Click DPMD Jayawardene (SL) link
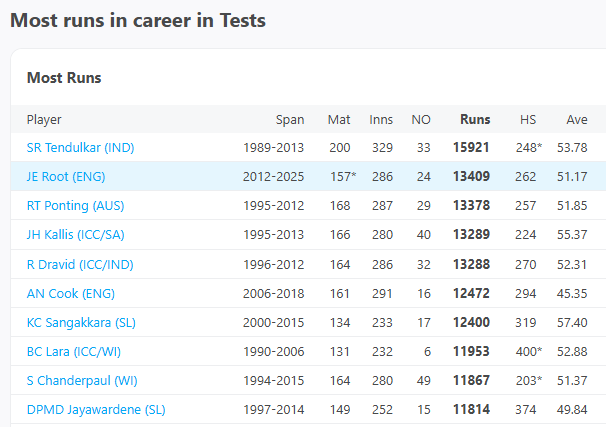606x427 pixels. 96,409
